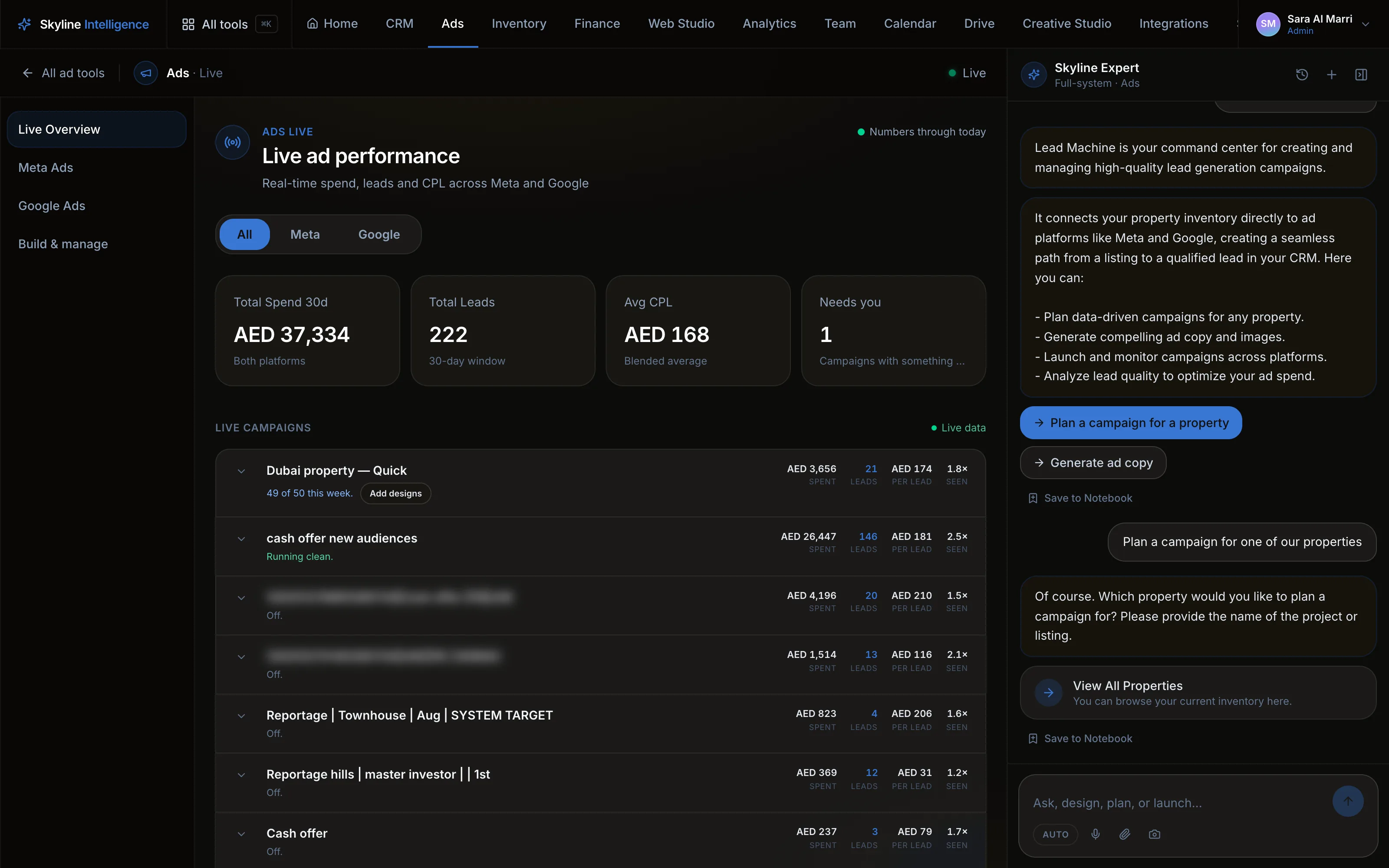1389x868 pixels.
Task: Expand the Dubai property — Quick campaign
Action: [x=241, y=471]
